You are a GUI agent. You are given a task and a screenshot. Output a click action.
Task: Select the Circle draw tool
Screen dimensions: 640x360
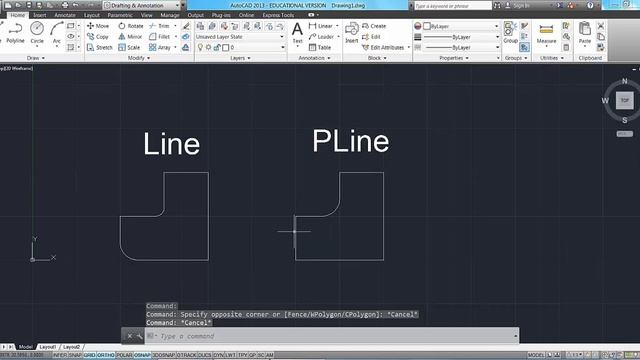[x=37, y=33]
